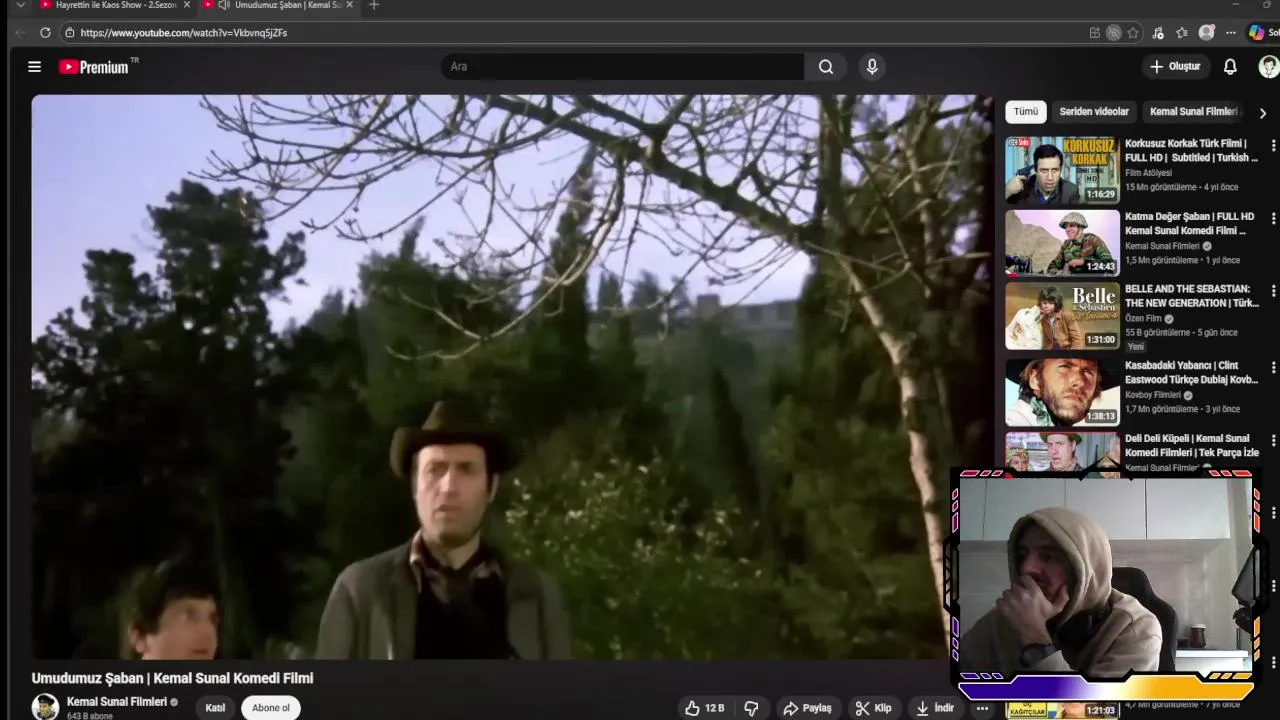
Task: Focus the Ara search field
Action: [x=622, y=67]
